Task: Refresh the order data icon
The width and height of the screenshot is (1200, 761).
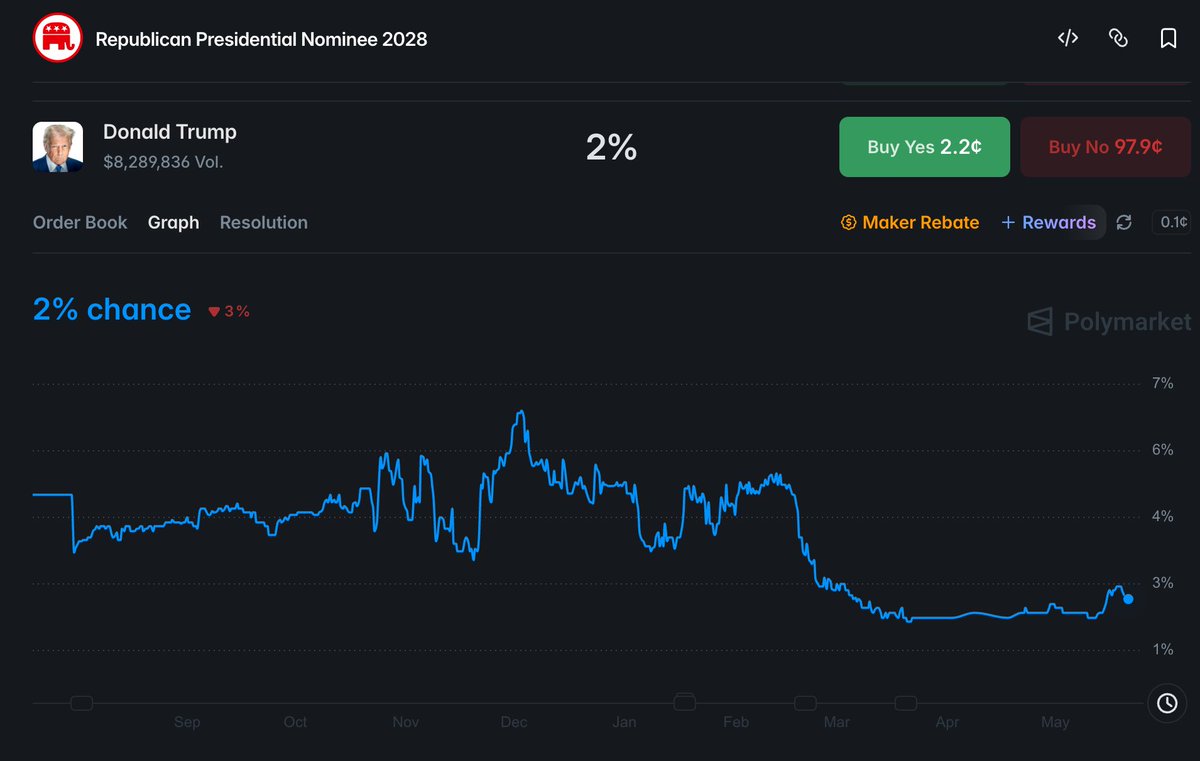Action: (x=1124, y=223)
